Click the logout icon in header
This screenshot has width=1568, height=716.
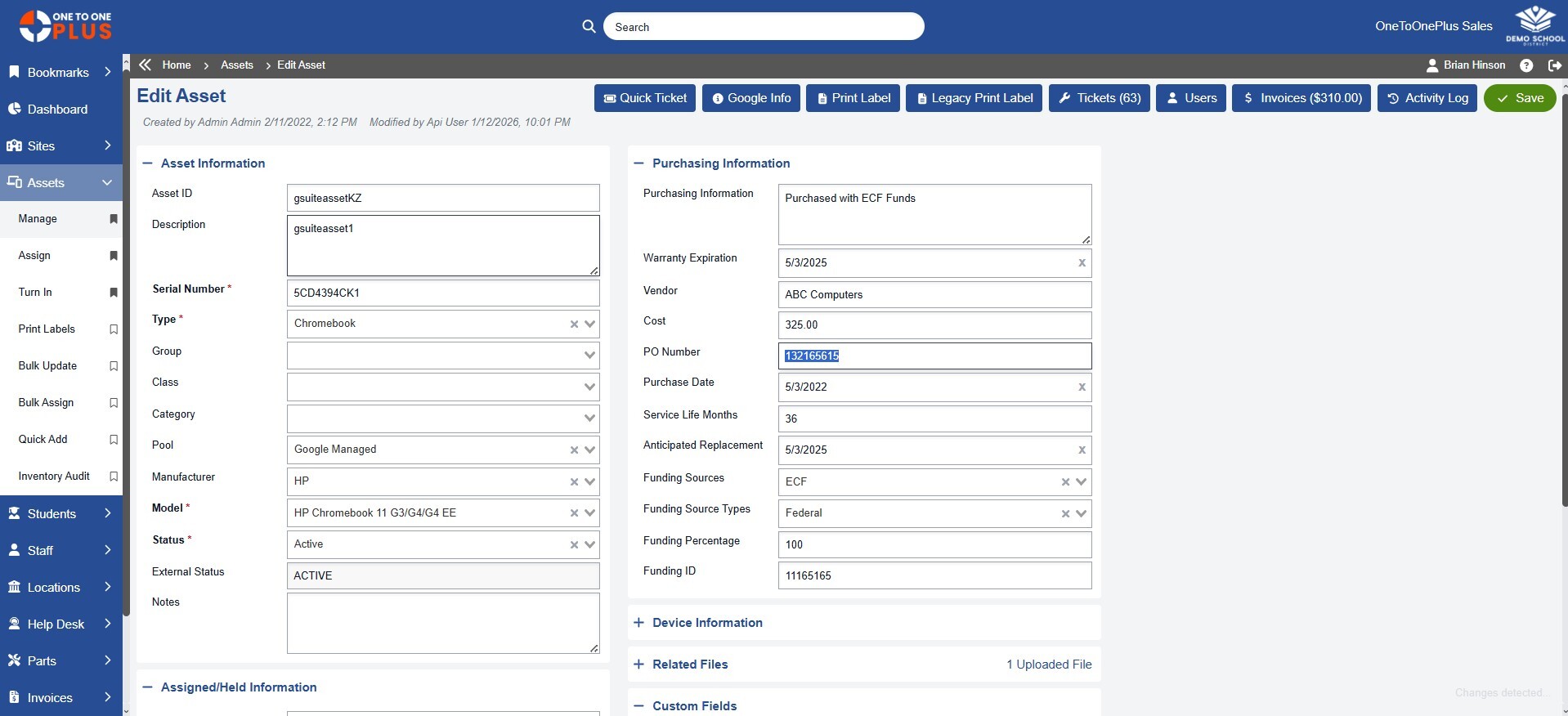tap(1554, 65)
